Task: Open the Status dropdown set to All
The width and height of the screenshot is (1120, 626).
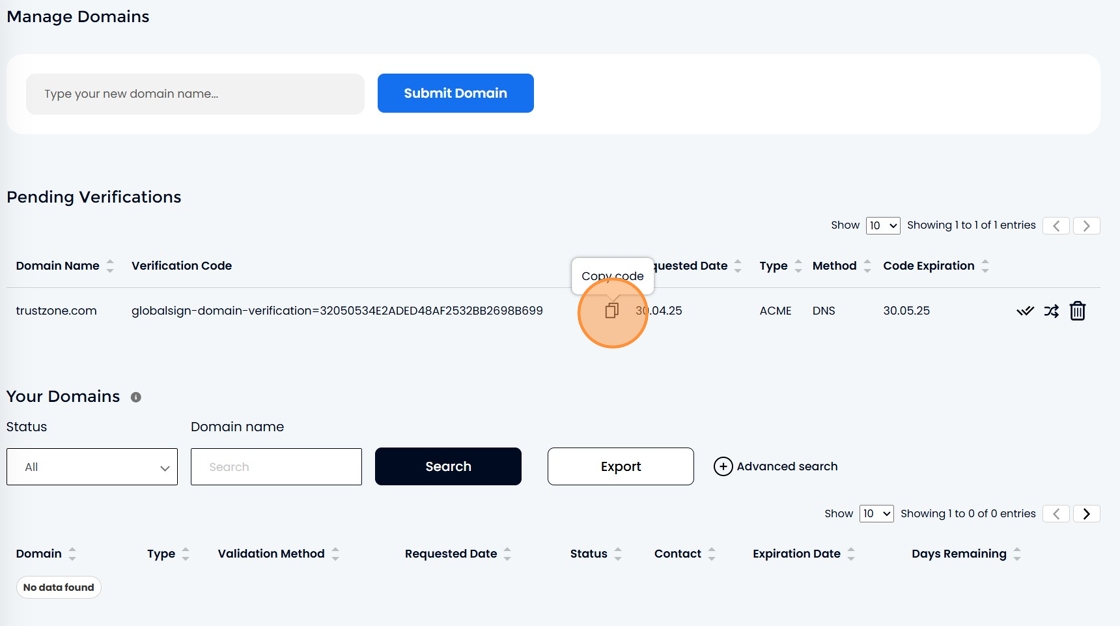Action: (92, 467)
